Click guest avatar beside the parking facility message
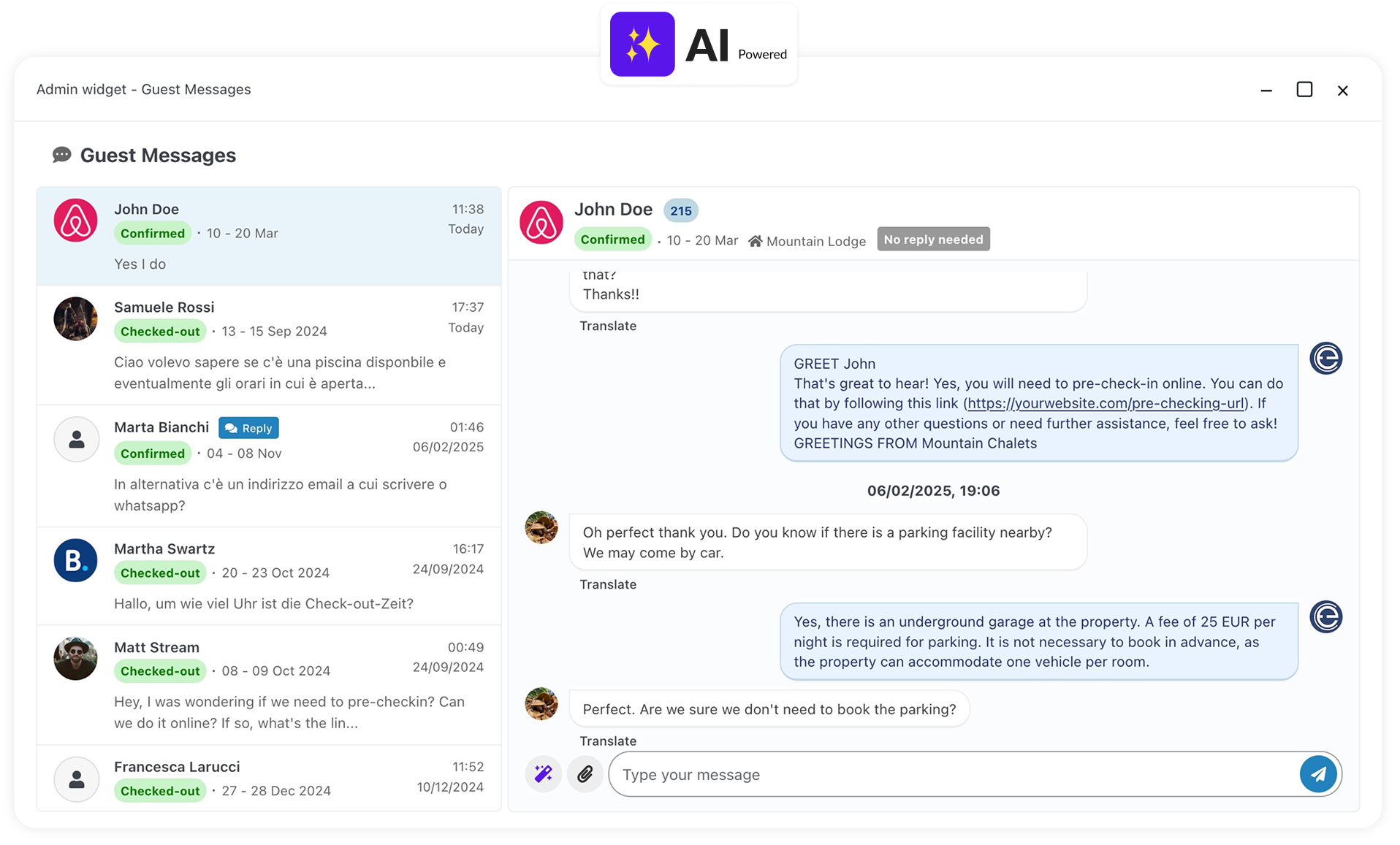This screenshot has height=845, width=1400. point(541,527)
